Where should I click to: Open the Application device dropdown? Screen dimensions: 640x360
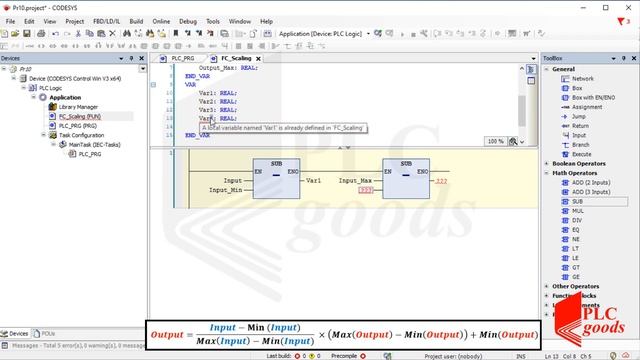pyautogui.click(x=368, y=34)
